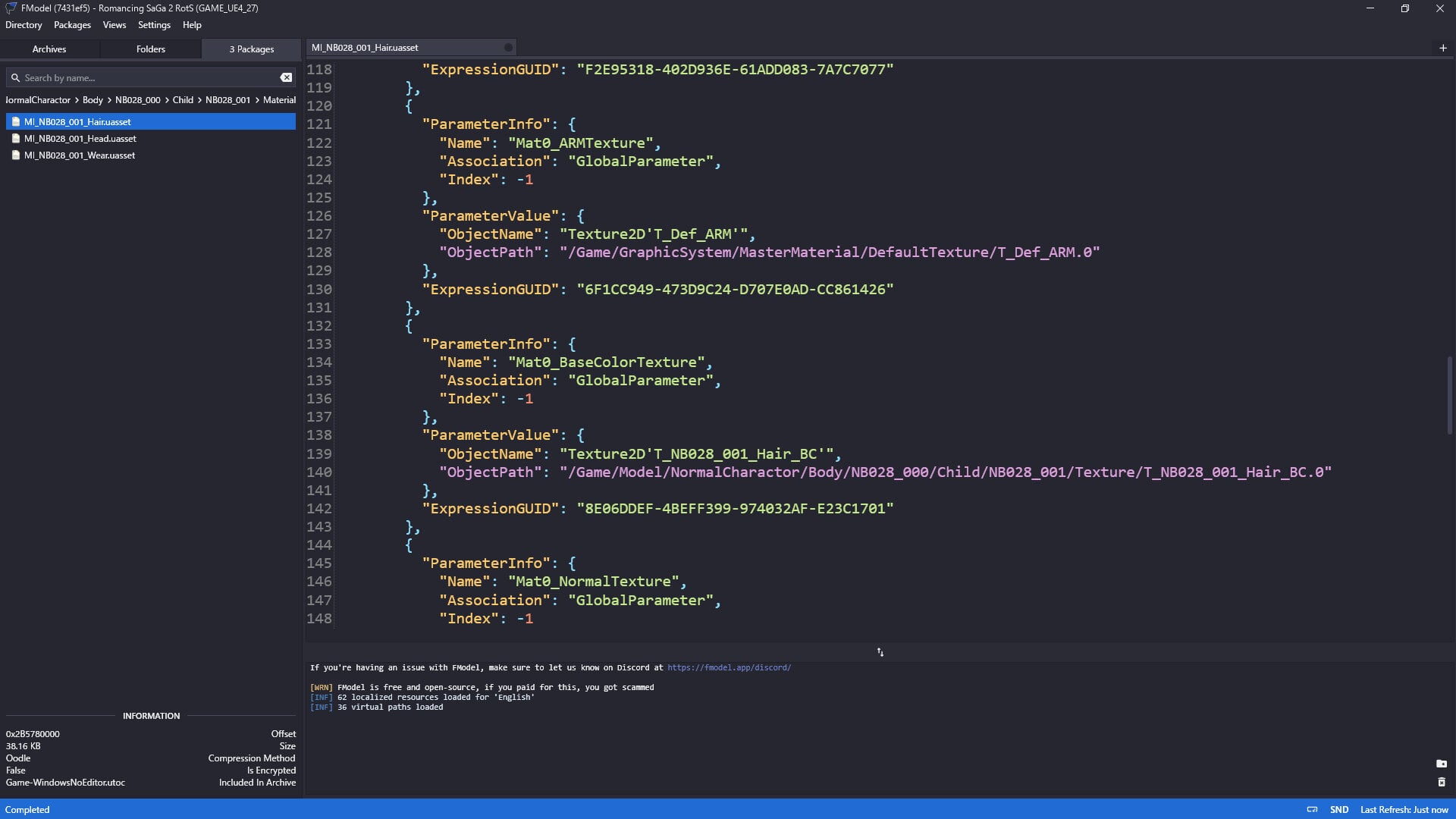The height and width of the screenshot is (819, 1456).
Task: Switch to the Folders tab
Action: (151, 49)
